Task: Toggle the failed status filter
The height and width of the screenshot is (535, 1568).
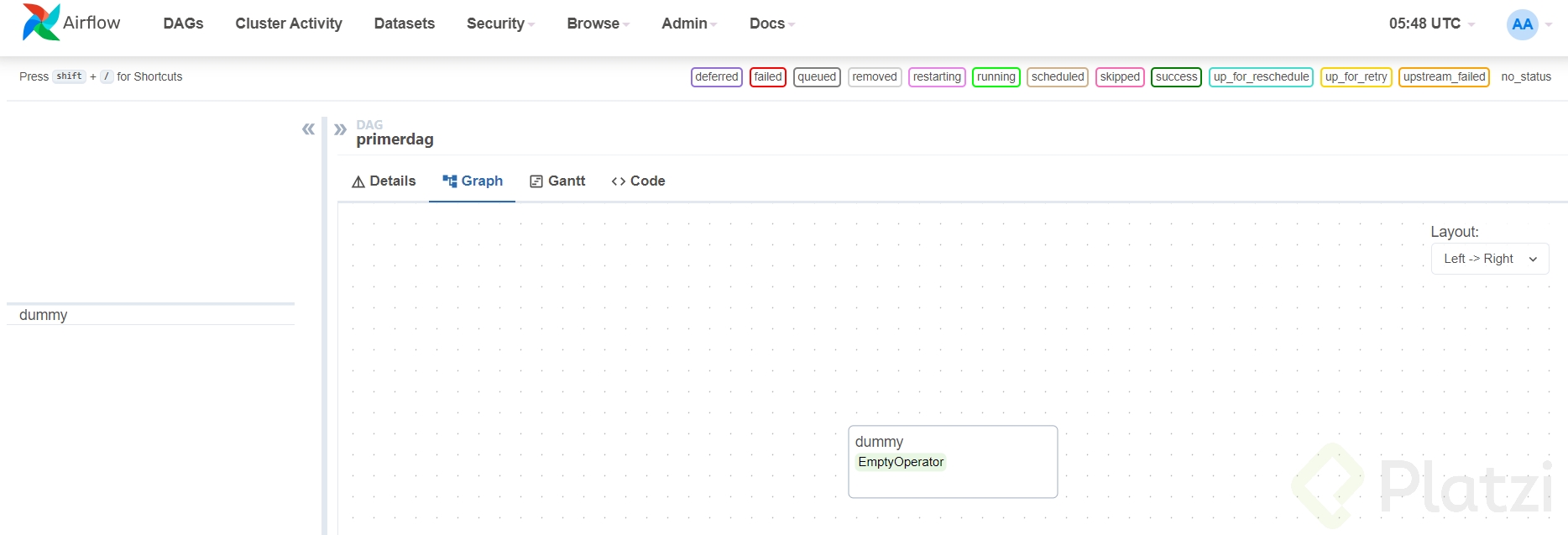Action: [x=767, y=77]
